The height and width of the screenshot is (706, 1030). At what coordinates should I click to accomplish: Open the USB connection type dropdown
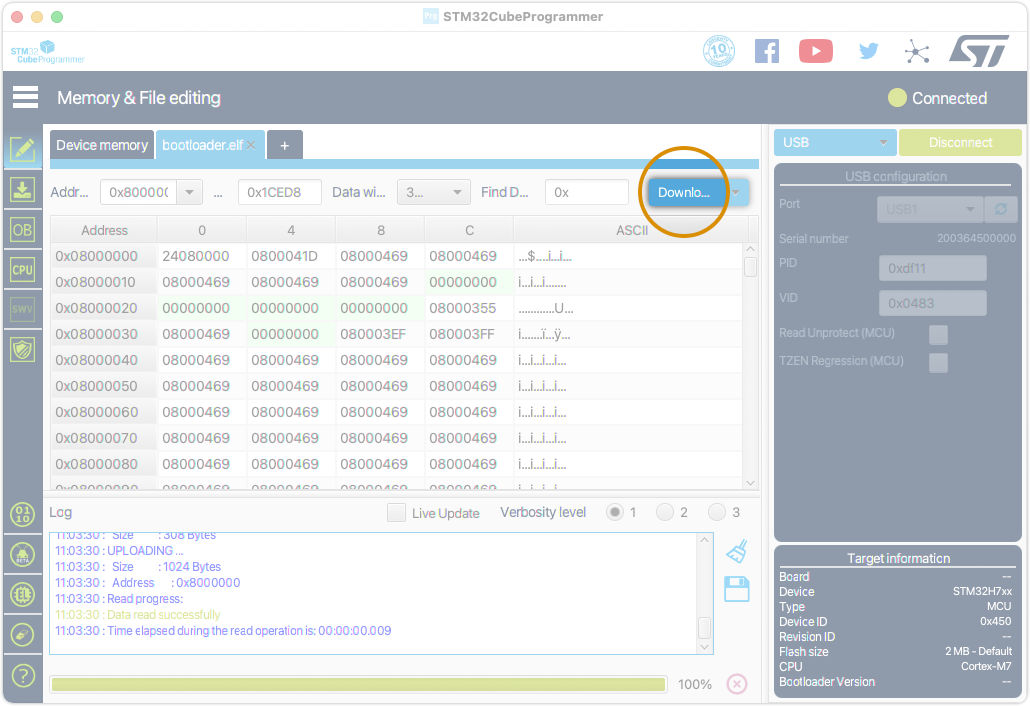[835, 143]
